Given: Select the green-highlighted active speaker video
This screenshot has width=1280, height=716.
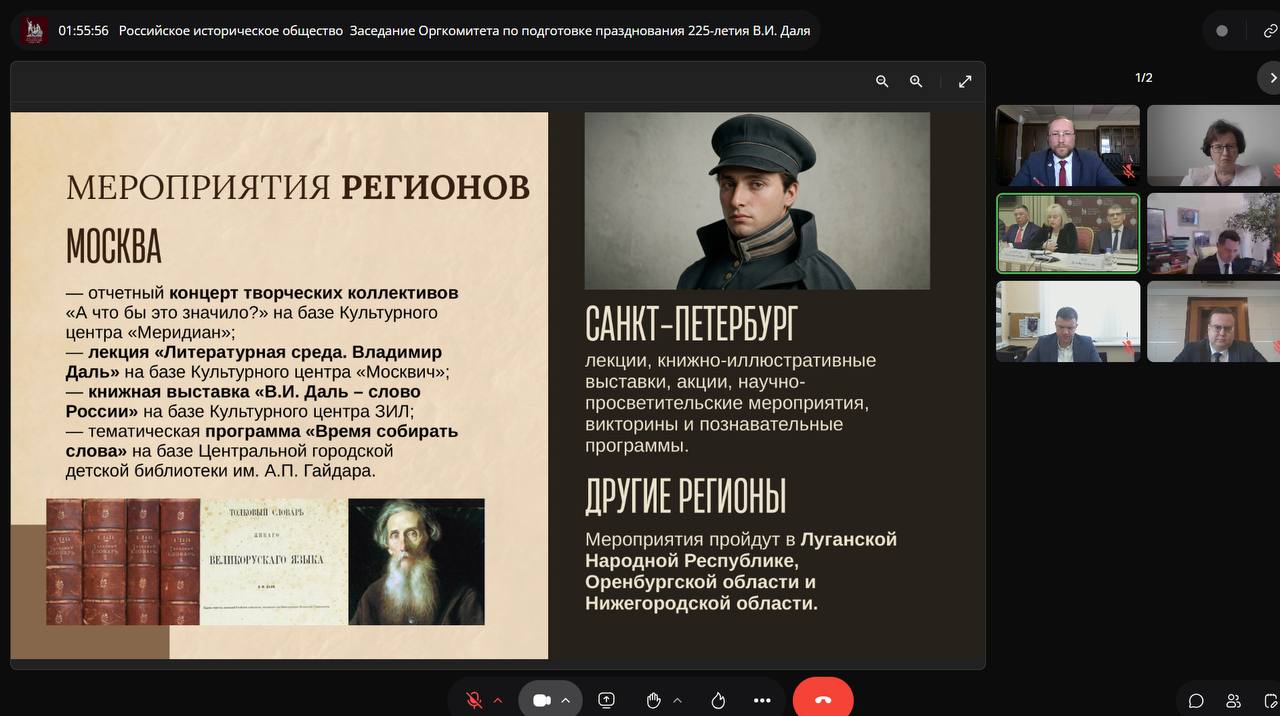Looking at the screenshot, I should (x=1068, y=233).
